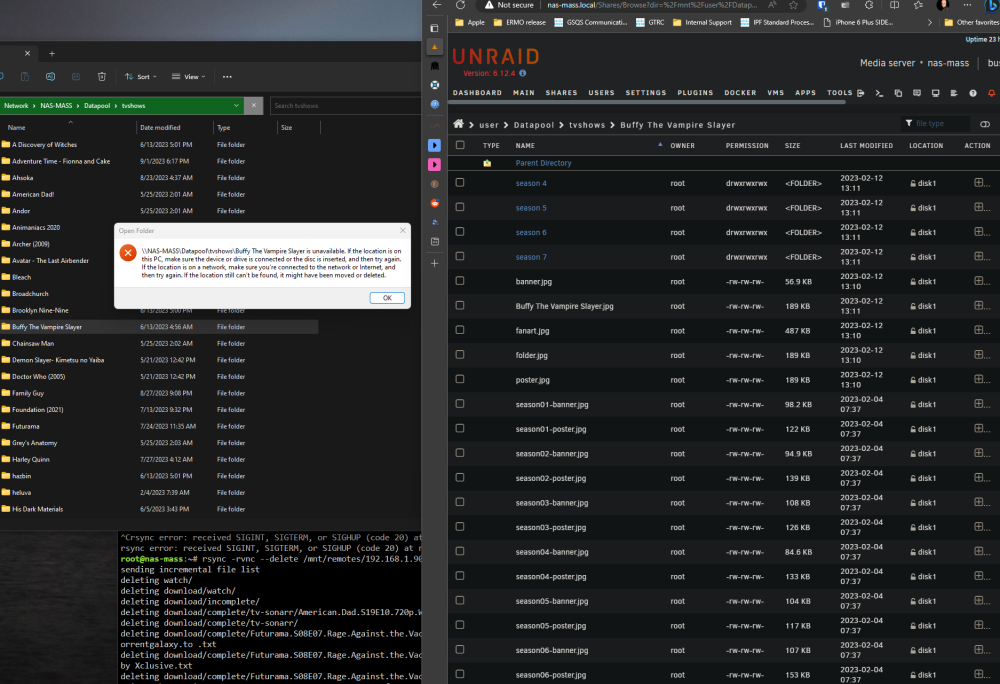The height and width of the screenshot is (684, 1000).
Task: Open the Sort dropdown in Explorer
Action: point(141,76)
